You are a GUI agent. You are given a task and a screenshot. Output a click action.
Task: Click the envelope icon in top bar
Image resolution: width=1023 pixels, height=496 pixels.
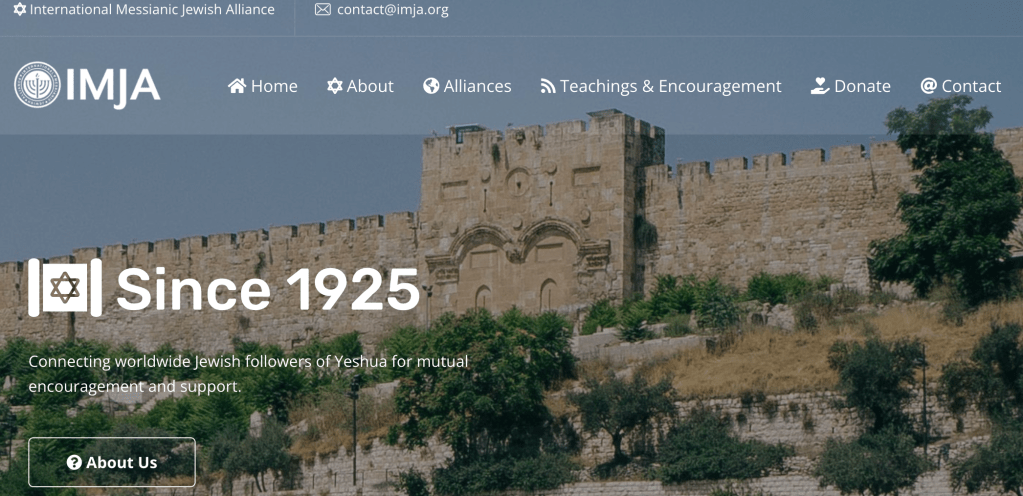click(x=323, y=10)
